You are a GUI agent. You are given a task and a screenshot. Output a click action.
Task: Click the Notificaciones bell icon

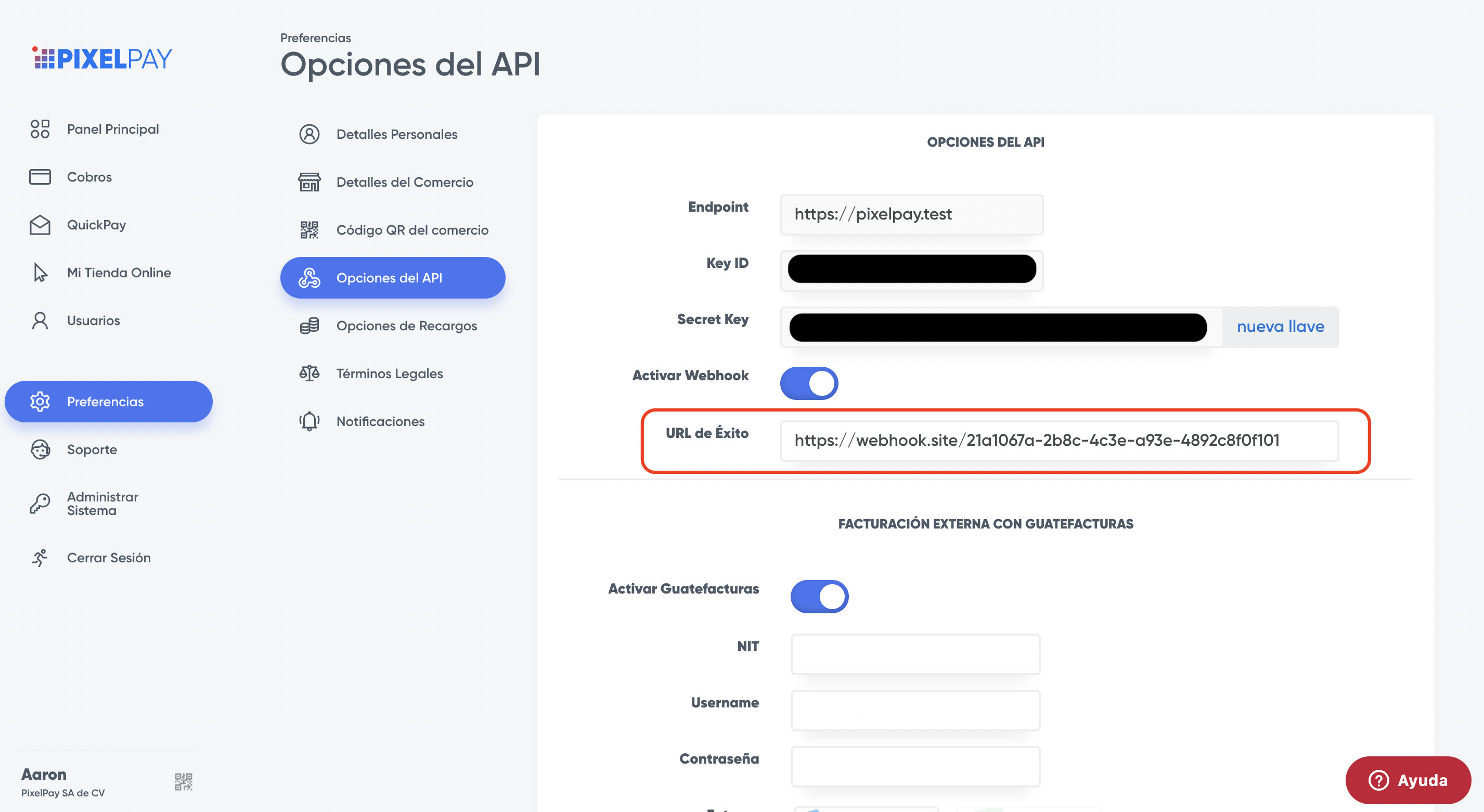[309, 421]
